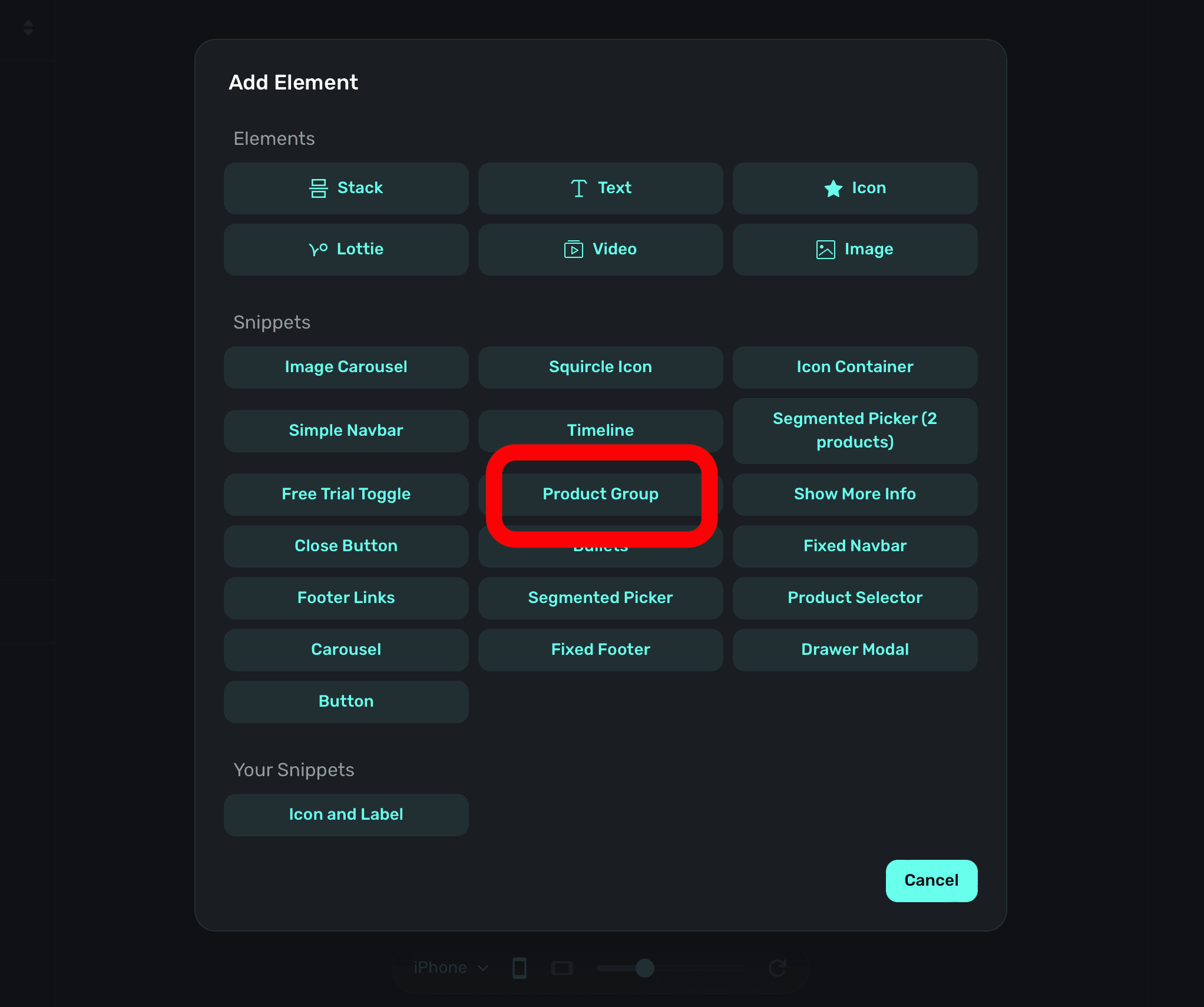Add the Product Group snippet
Screen dimensions: 1204x1007
[600, 494]
